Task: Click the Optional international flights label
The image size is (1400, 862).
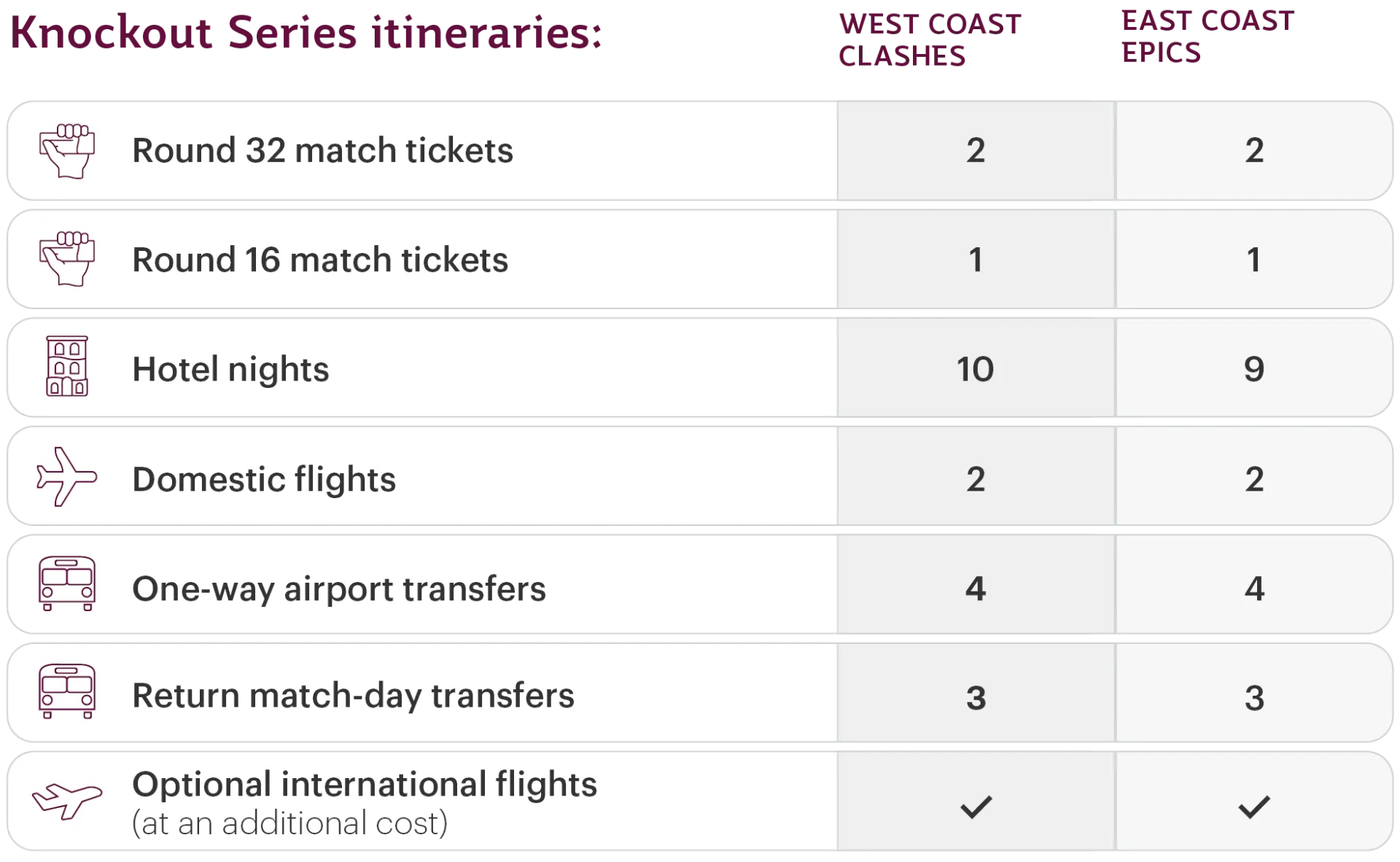Action: (365, 785)
